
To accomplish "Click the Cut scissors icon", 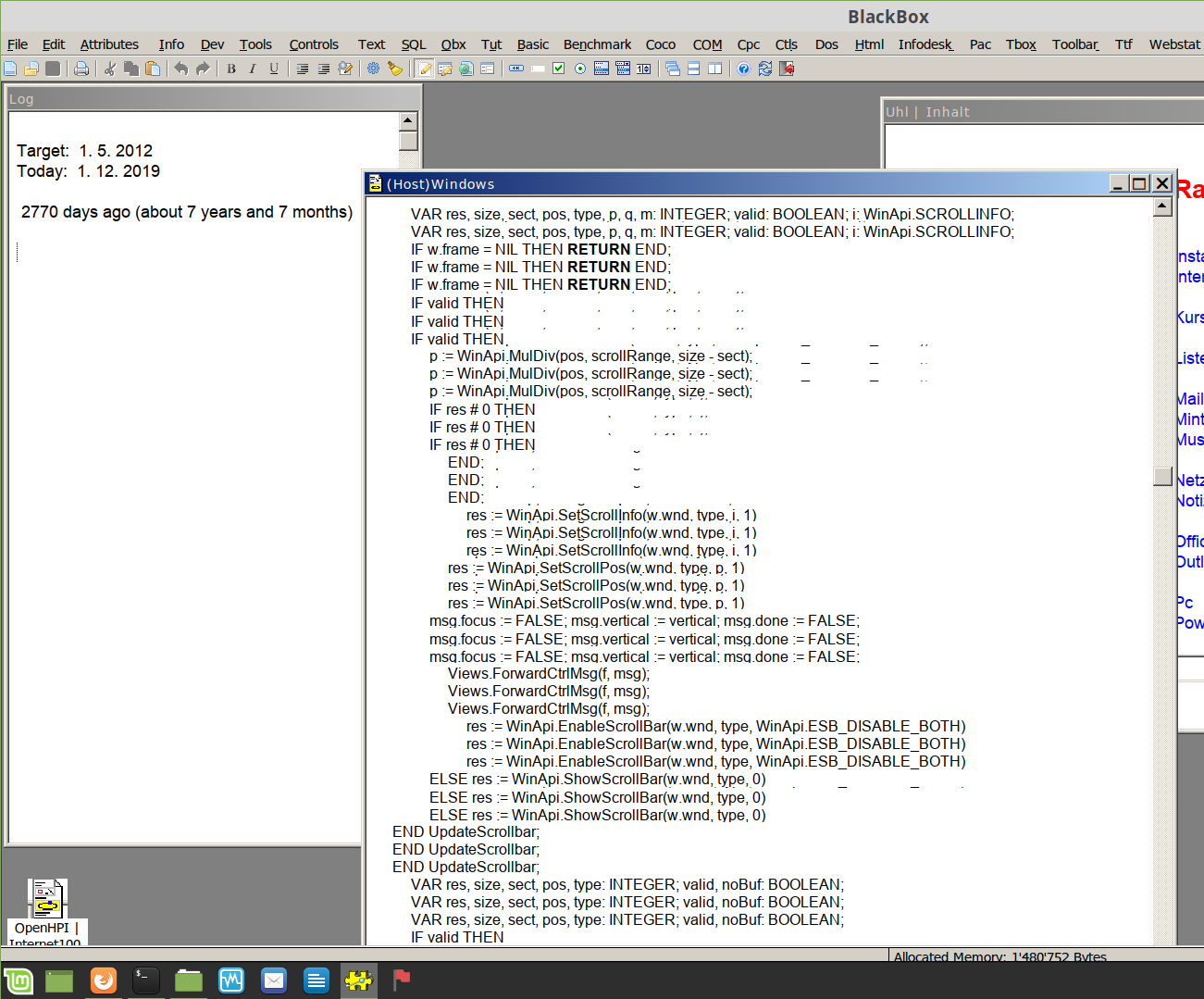I will tap(109, 69).
